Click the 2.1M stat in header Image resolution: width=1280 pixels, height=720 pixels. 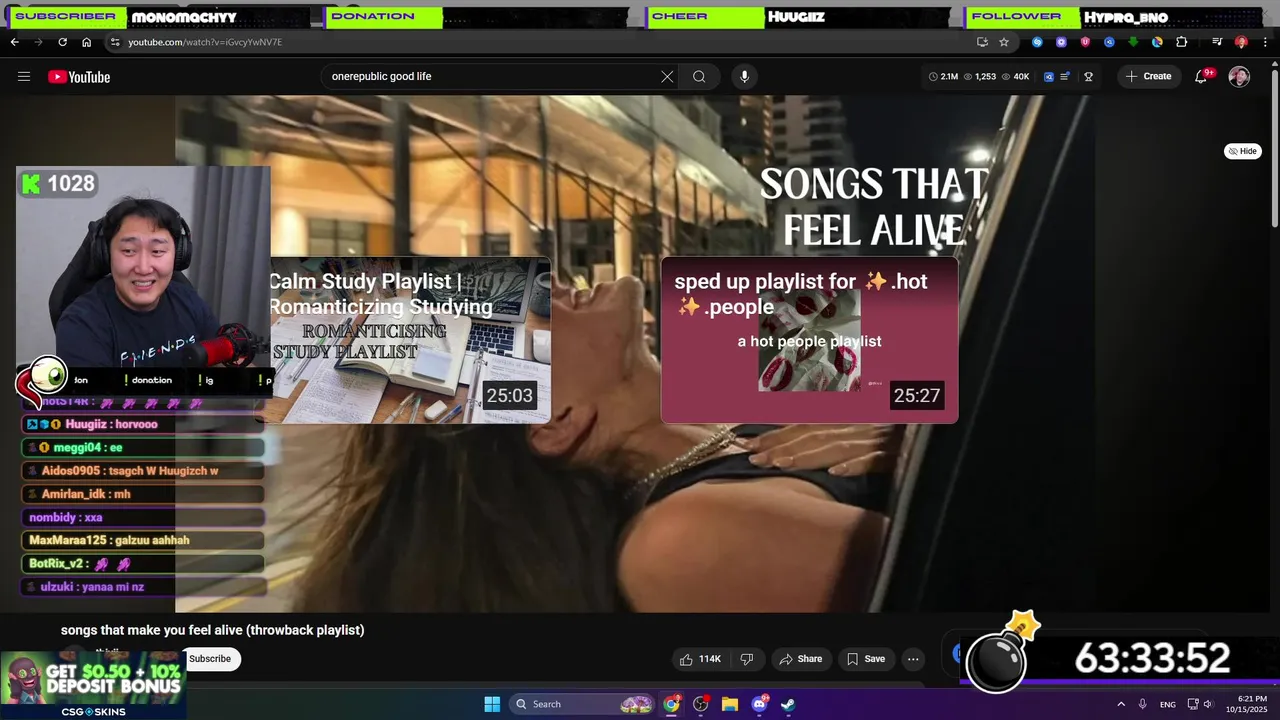(x=943, y=77)
